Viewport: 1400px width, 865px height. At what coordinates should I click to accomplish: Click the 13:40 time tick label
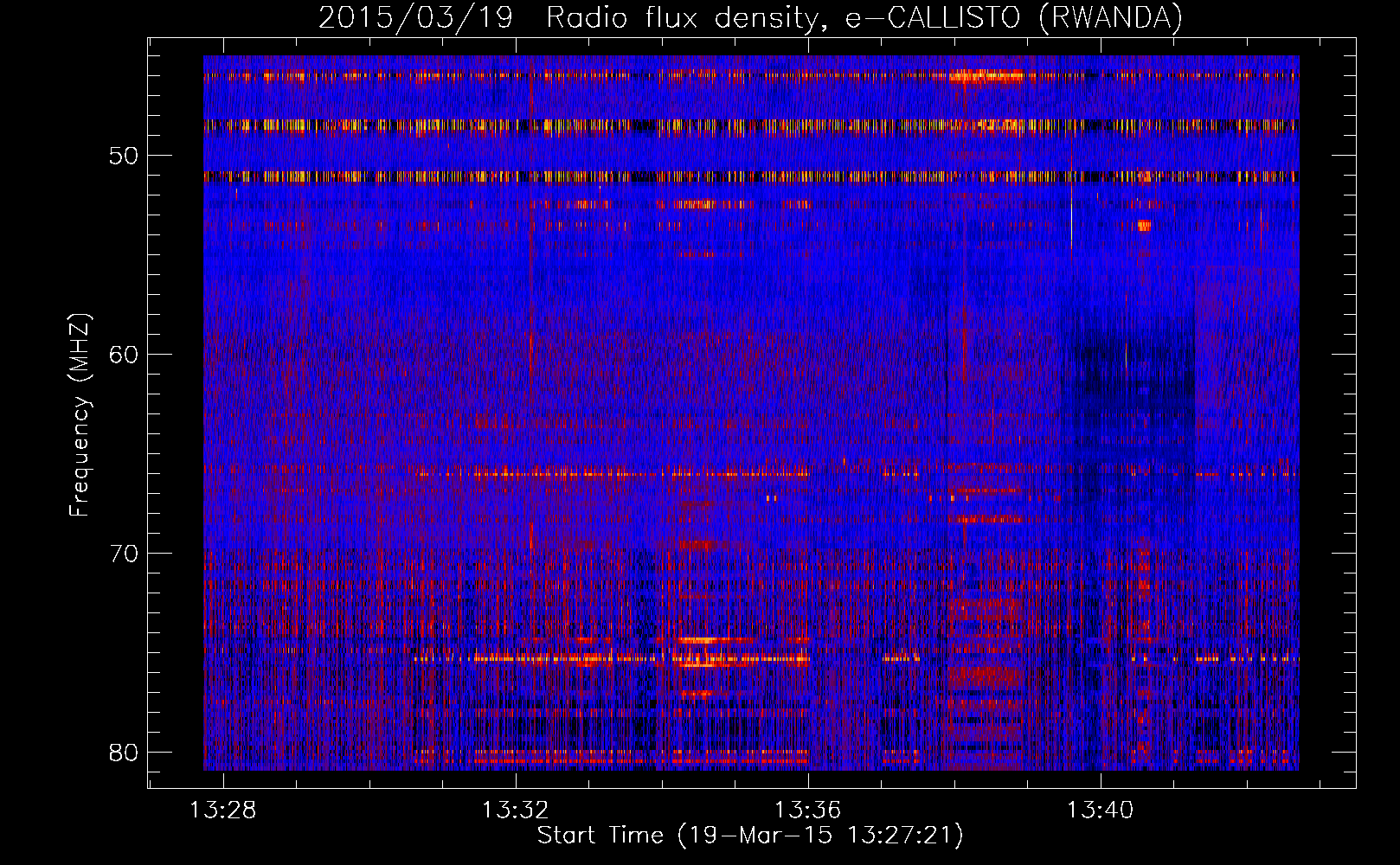1100,811
